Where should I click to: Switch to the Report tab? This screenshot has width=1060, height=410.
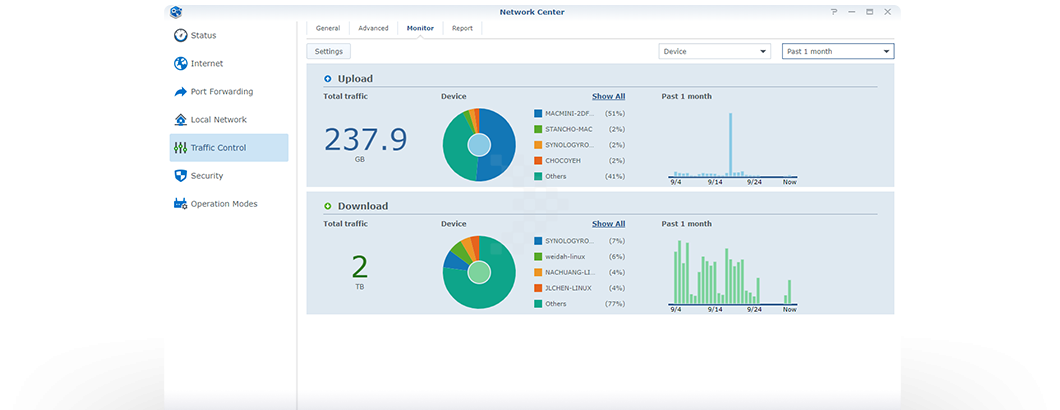pyautogui.click(x=462, y=28)
